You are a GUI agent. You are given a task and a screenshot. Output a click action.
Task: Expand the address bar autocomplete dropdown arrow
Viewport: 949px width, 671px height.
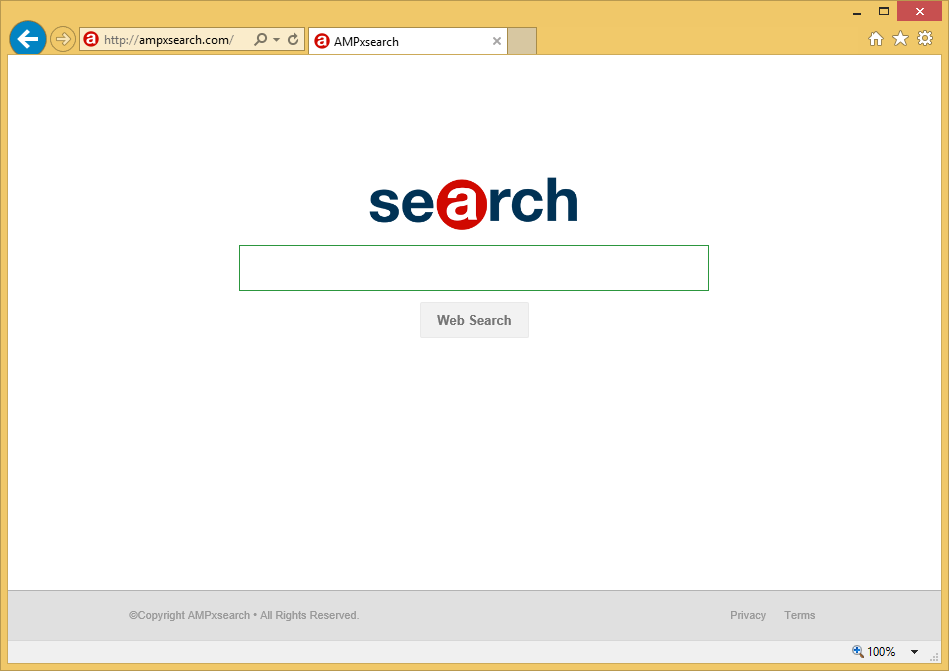pos(276,40)
